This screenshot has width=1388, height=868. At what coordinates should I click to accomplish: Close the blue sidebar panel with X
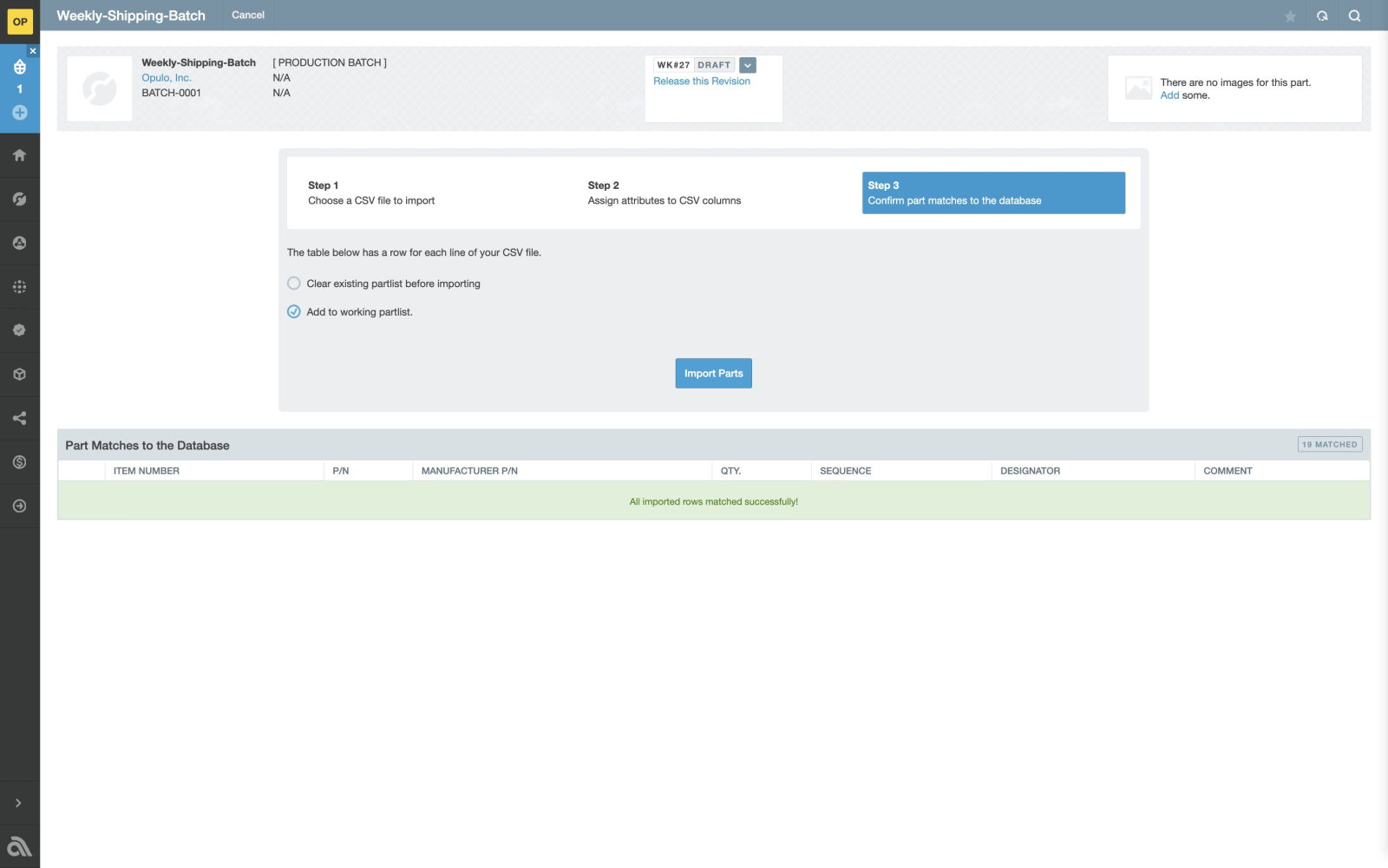33,51
